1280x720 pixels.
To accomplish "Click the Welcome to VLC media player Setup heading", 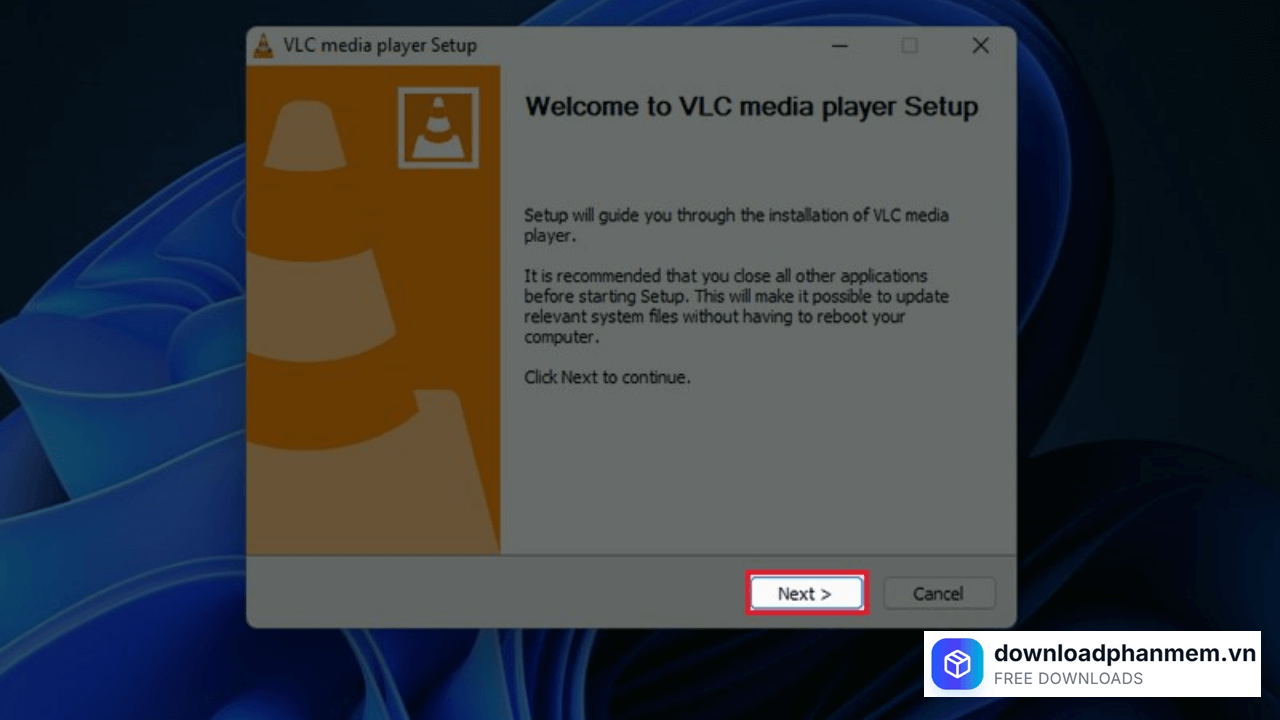I will tap(751, 107).
